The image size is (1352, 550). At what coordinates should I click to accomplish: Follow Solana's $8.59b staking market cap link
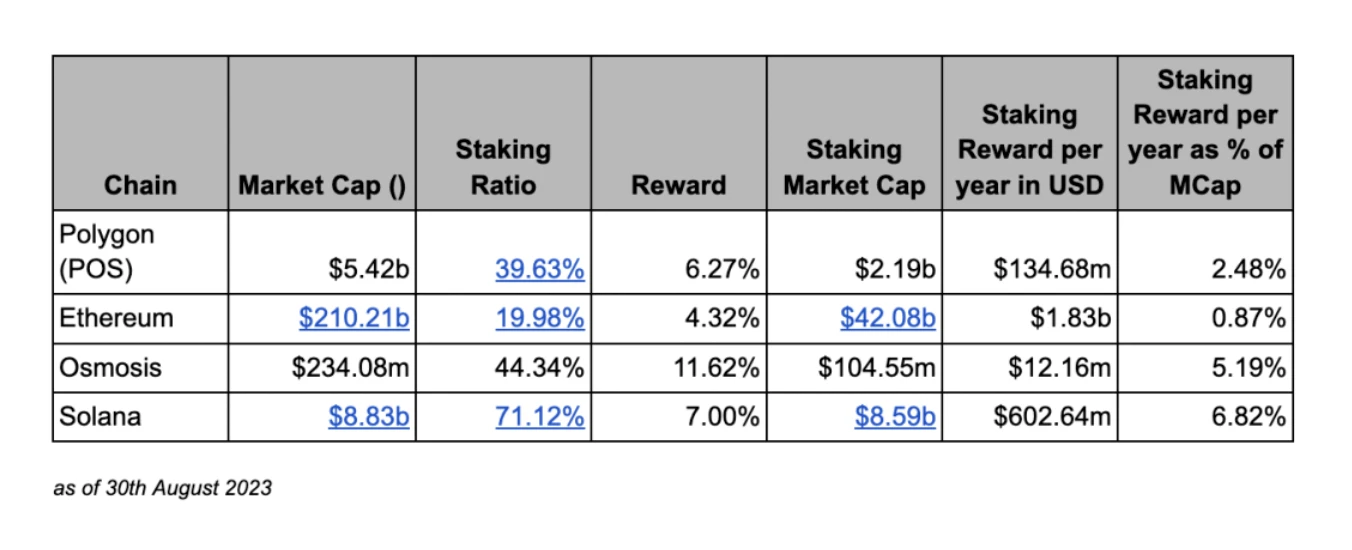pos(895,416)
